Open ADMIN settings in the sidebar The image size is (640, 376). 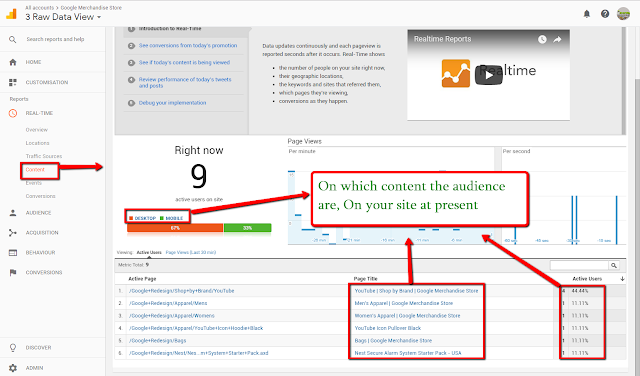(x=34, y=368)
